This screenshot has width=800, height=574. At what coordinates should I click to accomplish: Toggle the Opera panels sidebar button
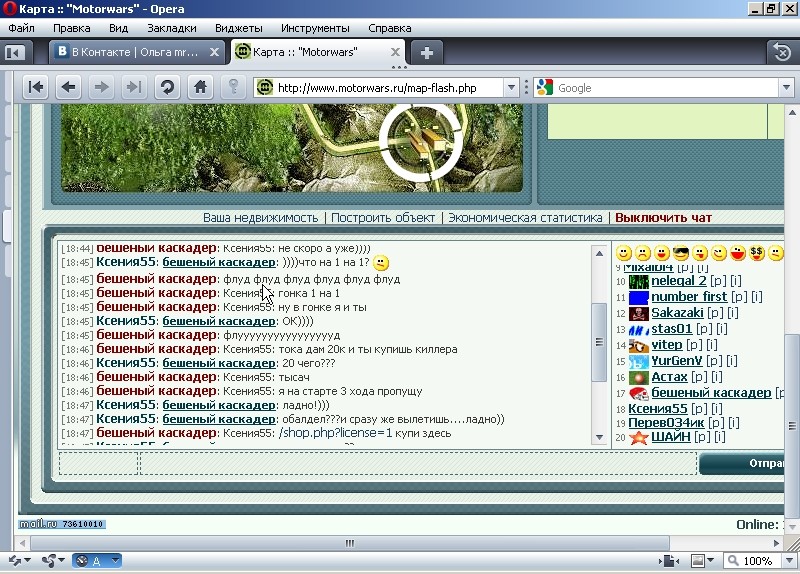[x=15, y=52]
